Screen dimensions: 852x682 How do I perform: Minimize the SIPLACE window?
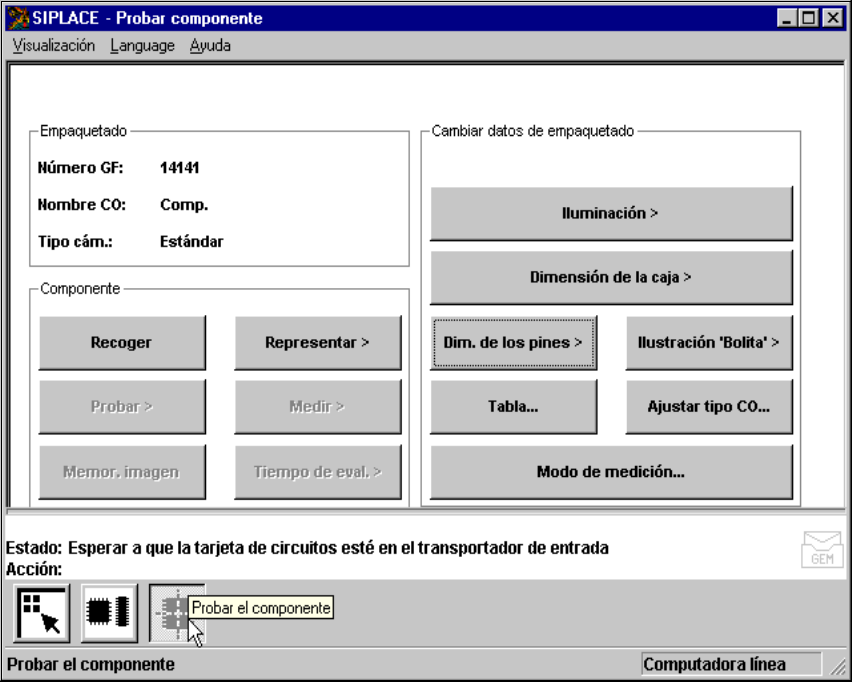pyautogui.click(x=787, y=18)
